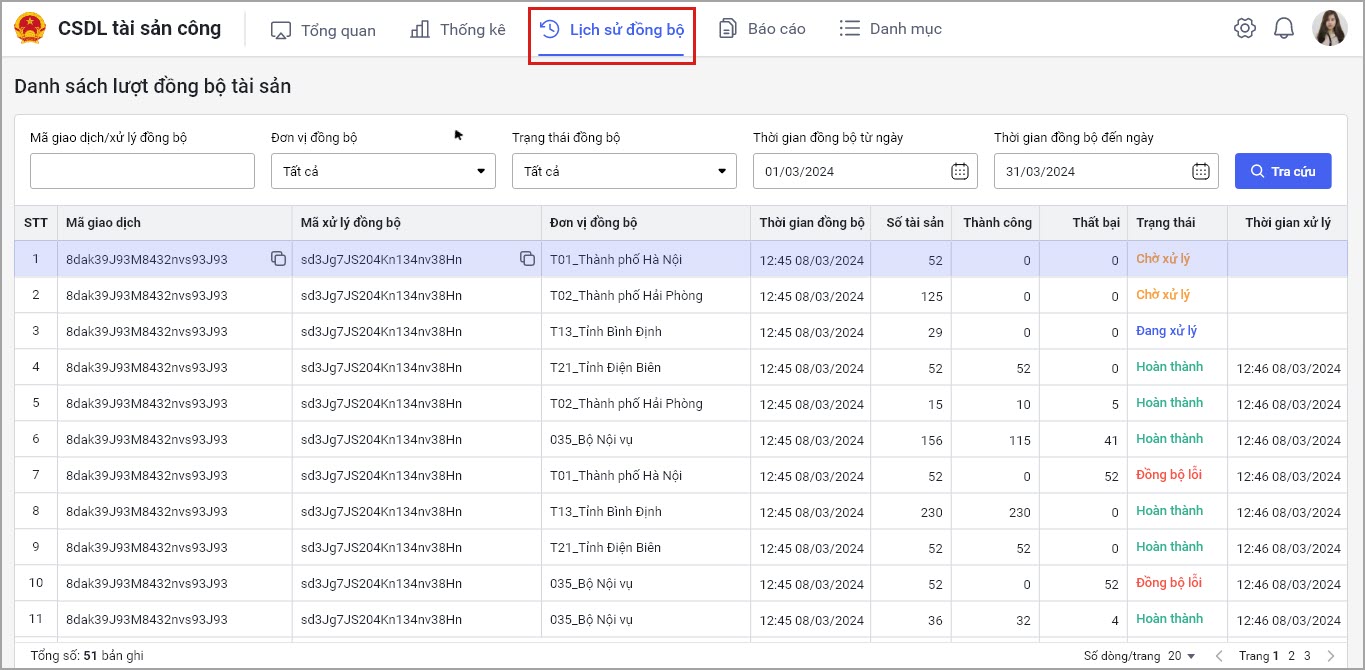Open the Thống kê tab

[x=458, y=30]
